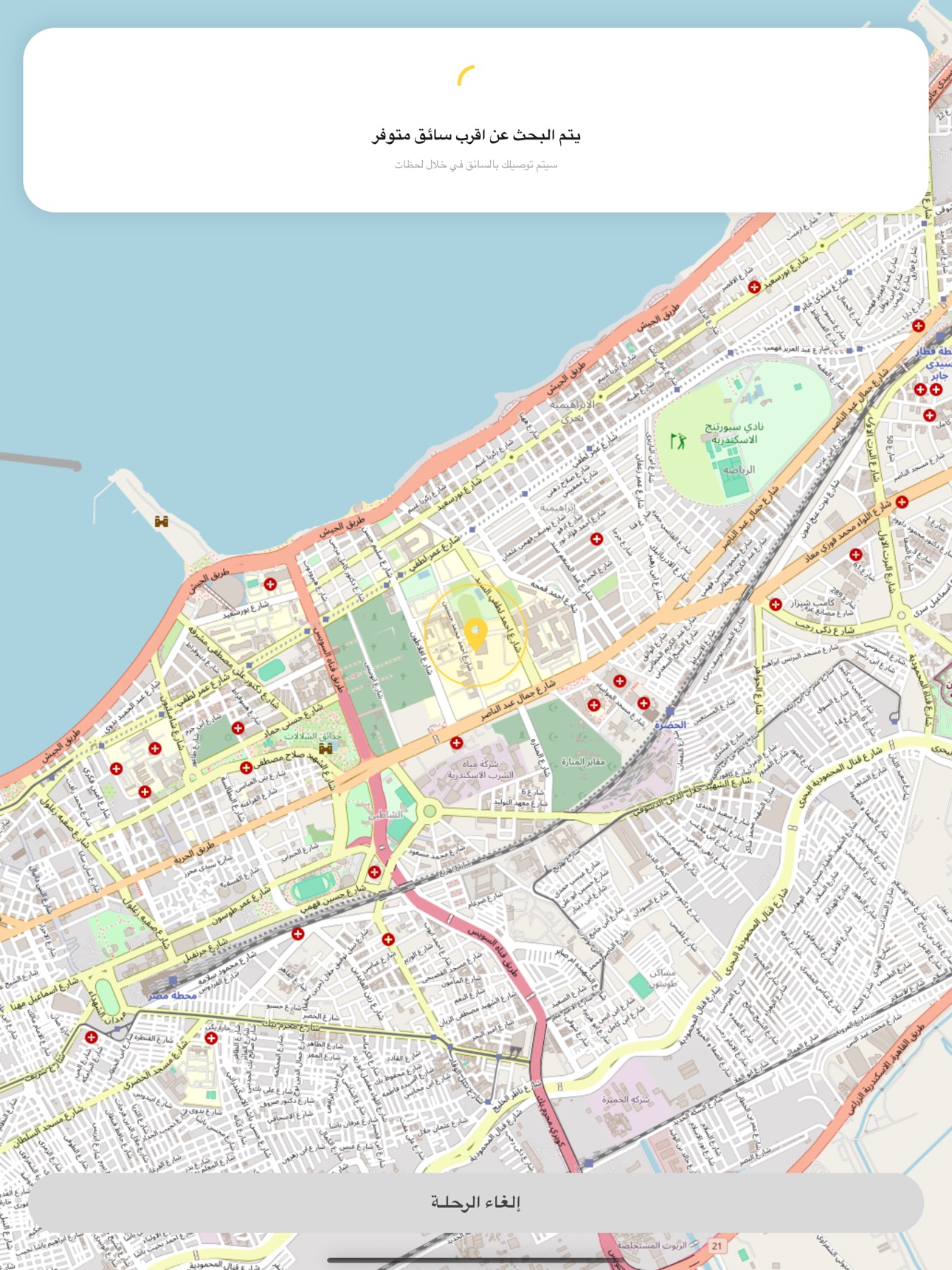Click the حدائق الشلالات park label
The image size is (952, 1270).
[x=314, y=736]
